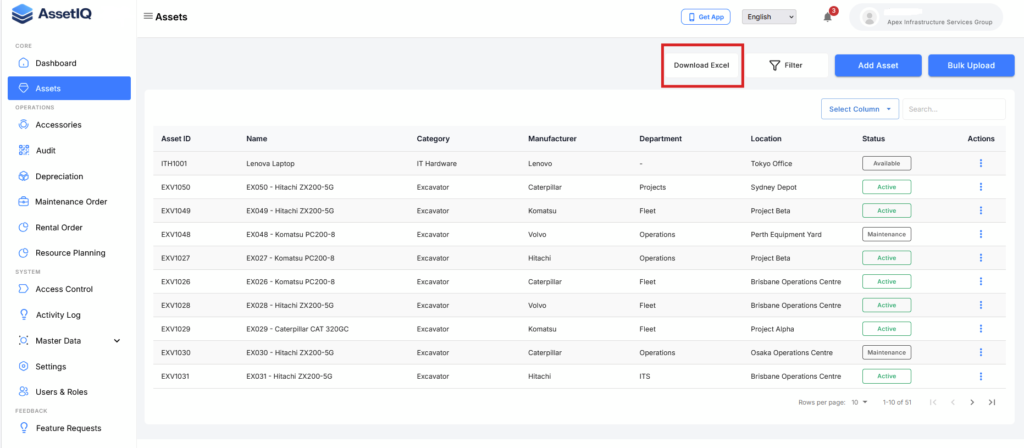
Task: Click the Sydney Depot location cell
Action: point(774,187)
